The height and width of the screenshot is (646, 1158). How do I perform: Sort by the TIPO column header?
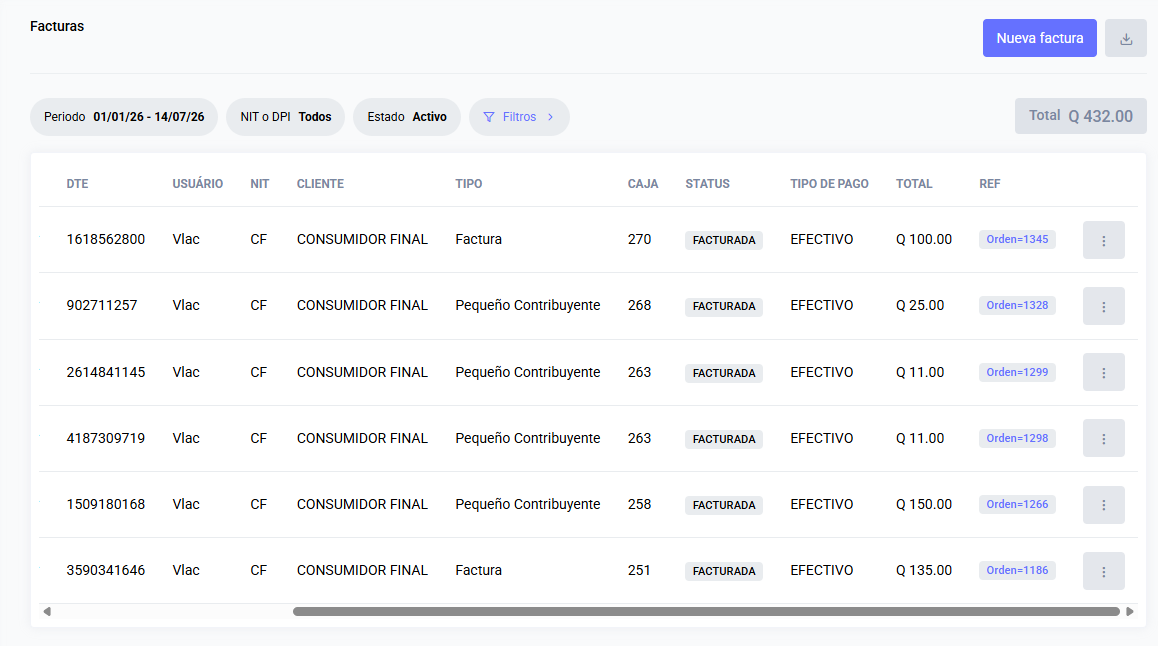point(469,184)
